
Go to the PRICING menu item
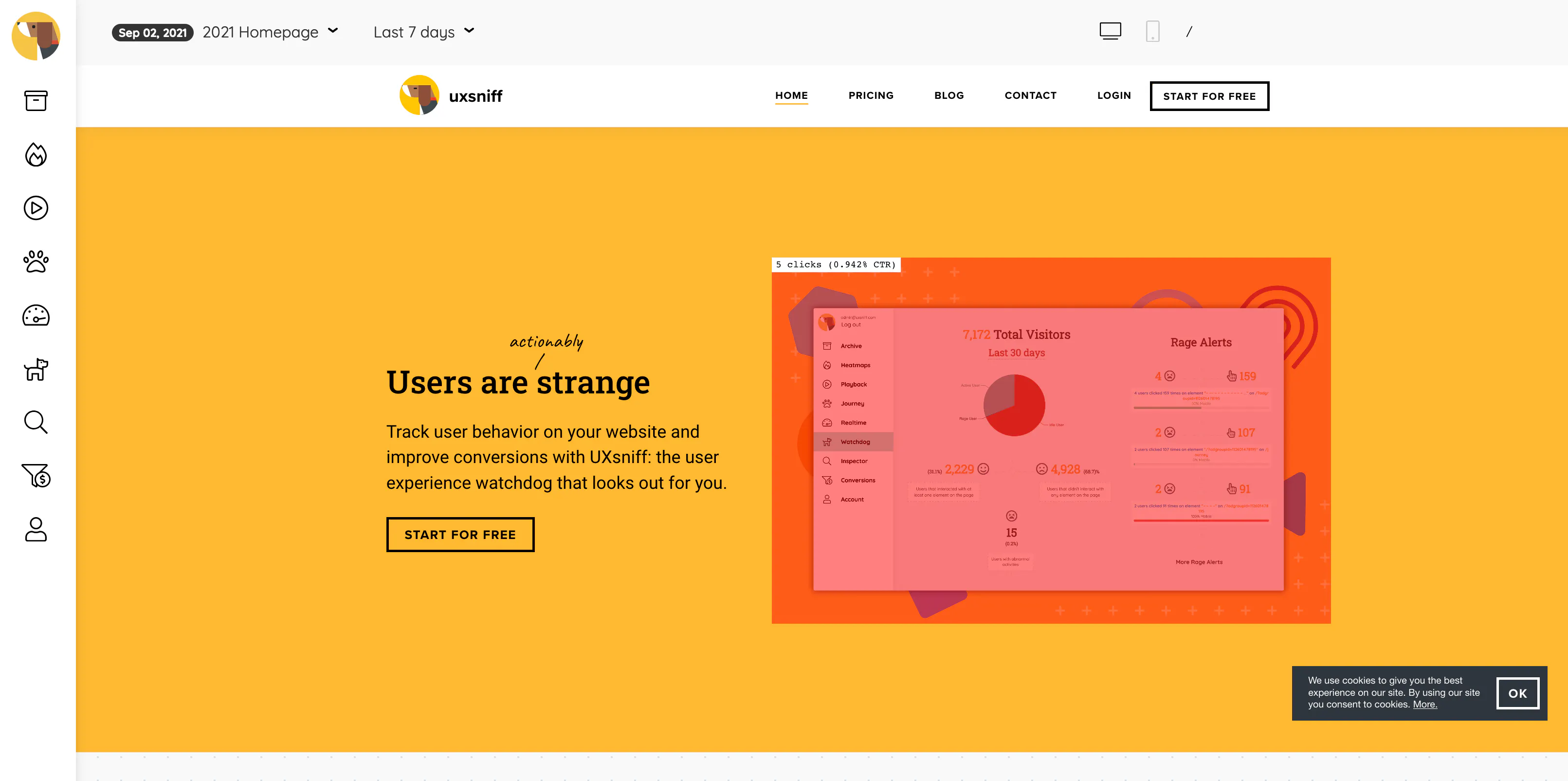pyautogui.click(x=871, y=95)
